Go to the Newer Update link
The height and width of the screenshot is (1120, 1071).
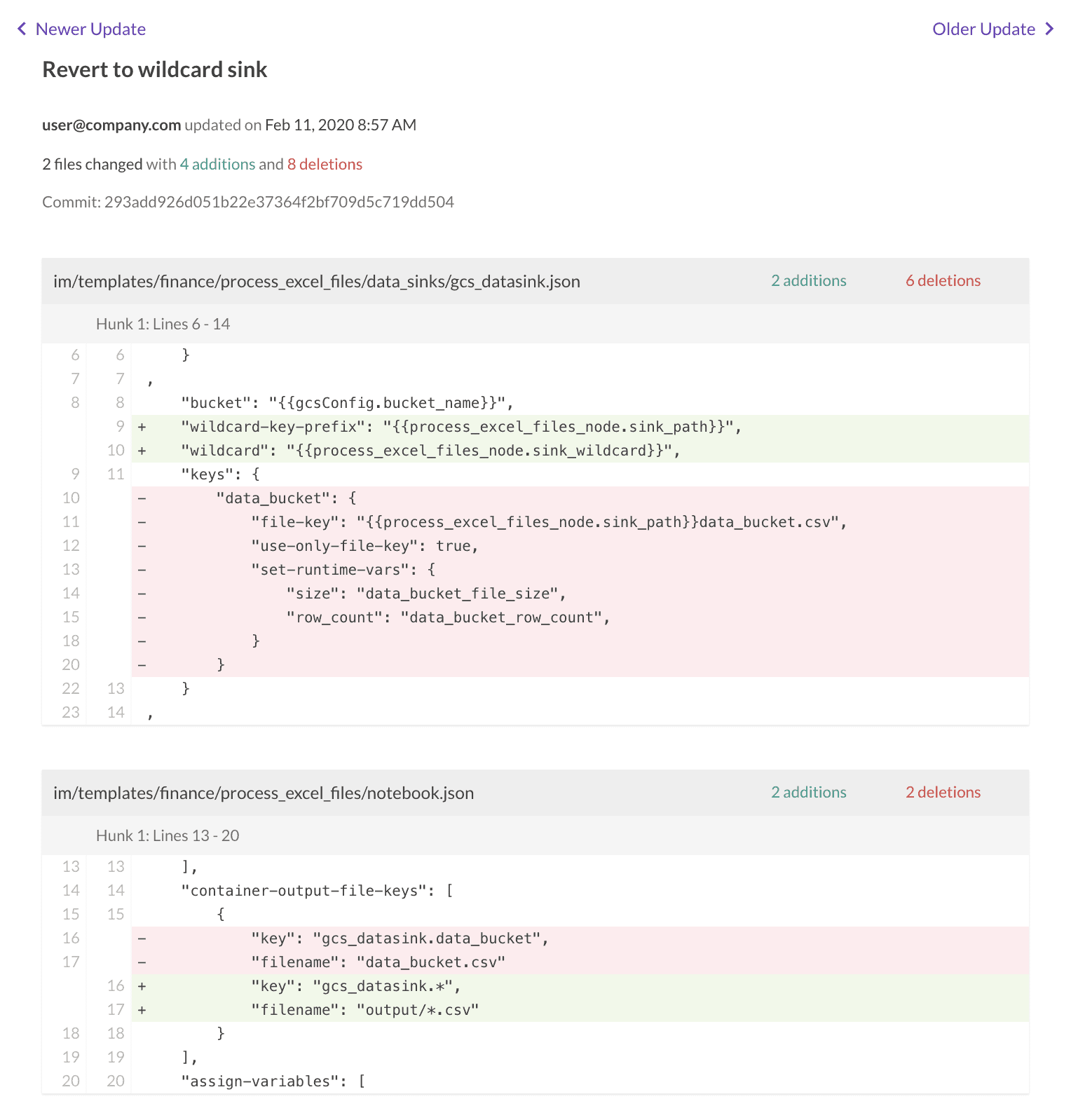(90, 29)
